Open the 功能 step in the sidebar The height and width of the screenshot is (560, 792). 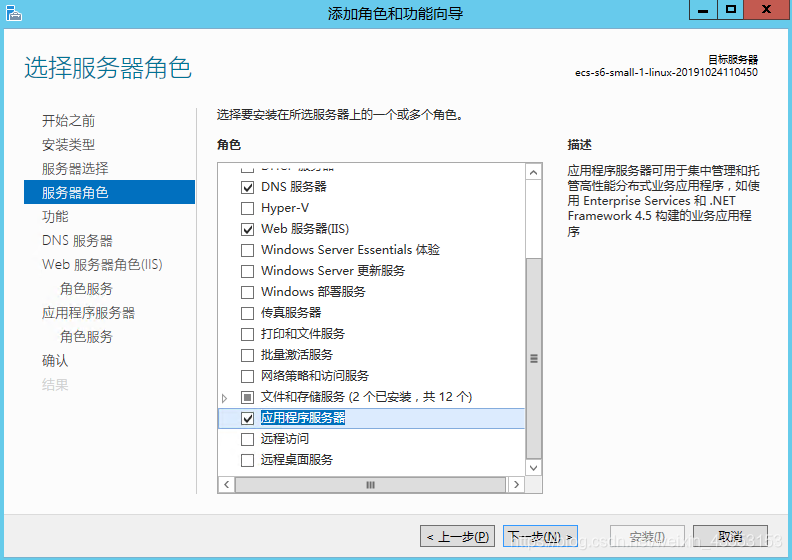point(55,217)
